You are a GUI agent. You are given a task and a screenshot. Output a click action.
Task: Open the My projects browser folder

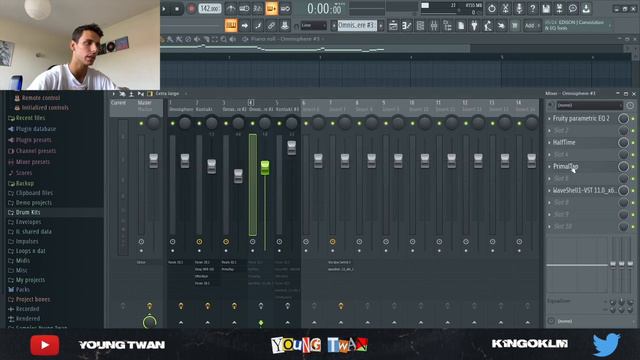[x=30, y=280]
